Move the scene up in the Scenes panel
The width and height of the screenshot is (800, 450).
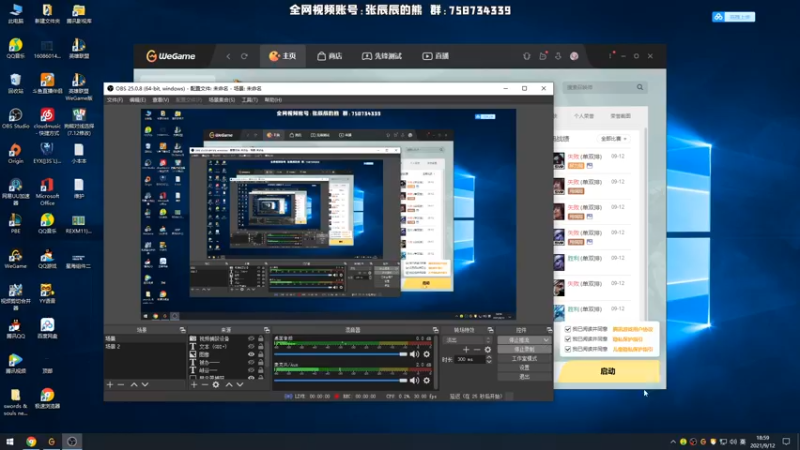point(134,384)
